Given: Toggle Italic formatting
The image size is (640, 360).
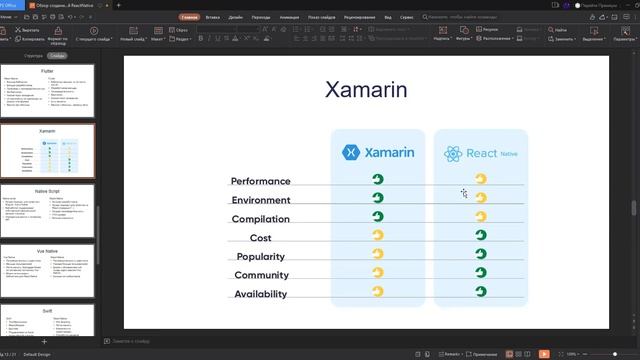Looking at the screenshot, I should click(x=209, y=38).
